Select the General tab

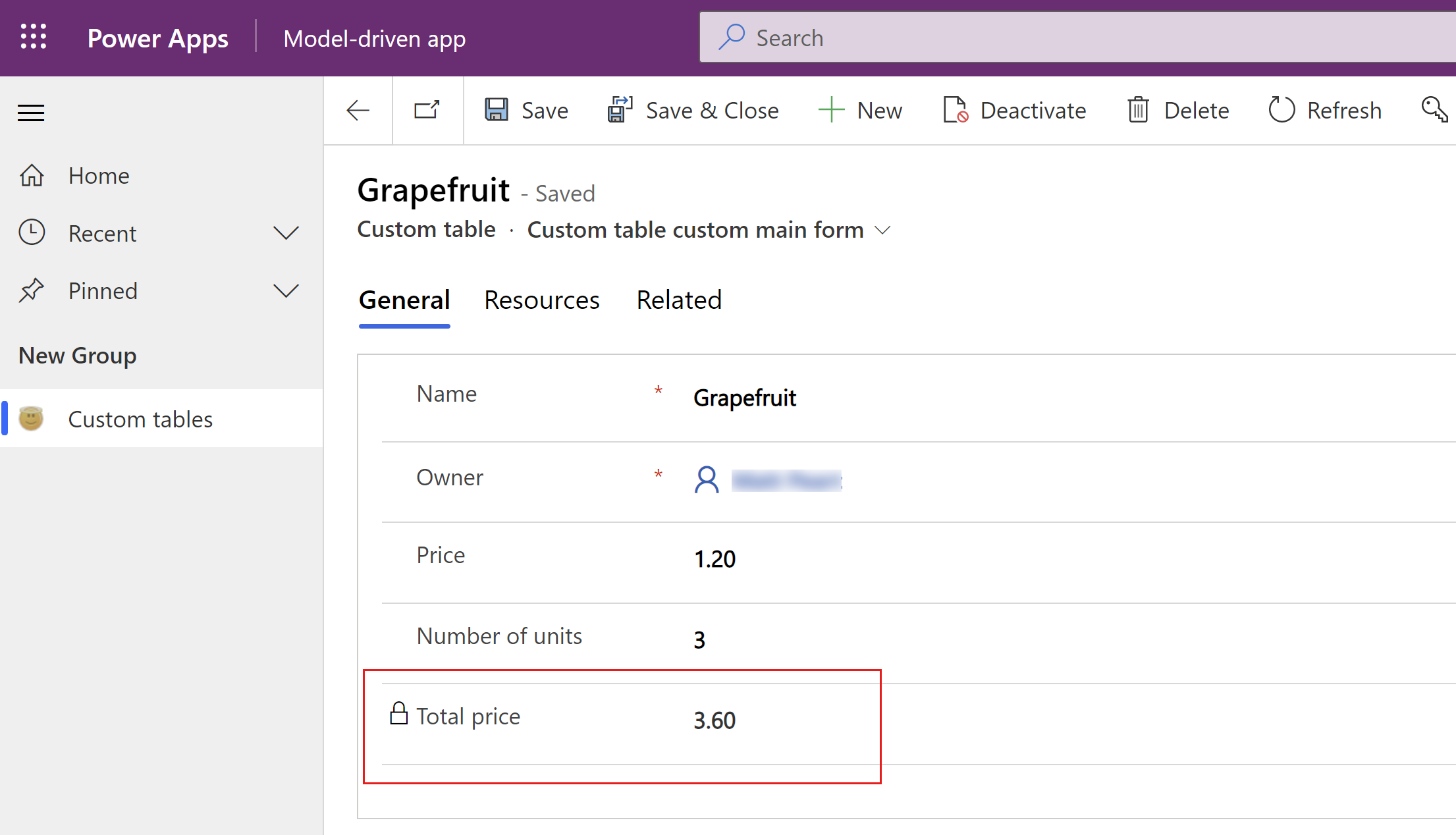pyautogui.click(x=404, y=299)
